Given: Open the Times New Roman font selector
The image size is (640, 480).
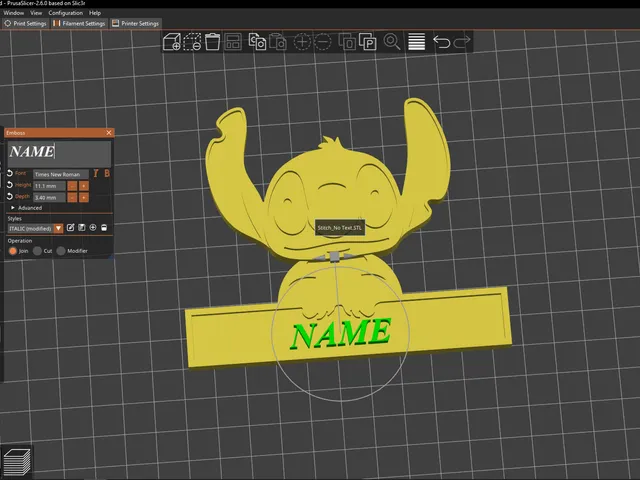Looking at the screenshot, I should [x=60, y=174].
